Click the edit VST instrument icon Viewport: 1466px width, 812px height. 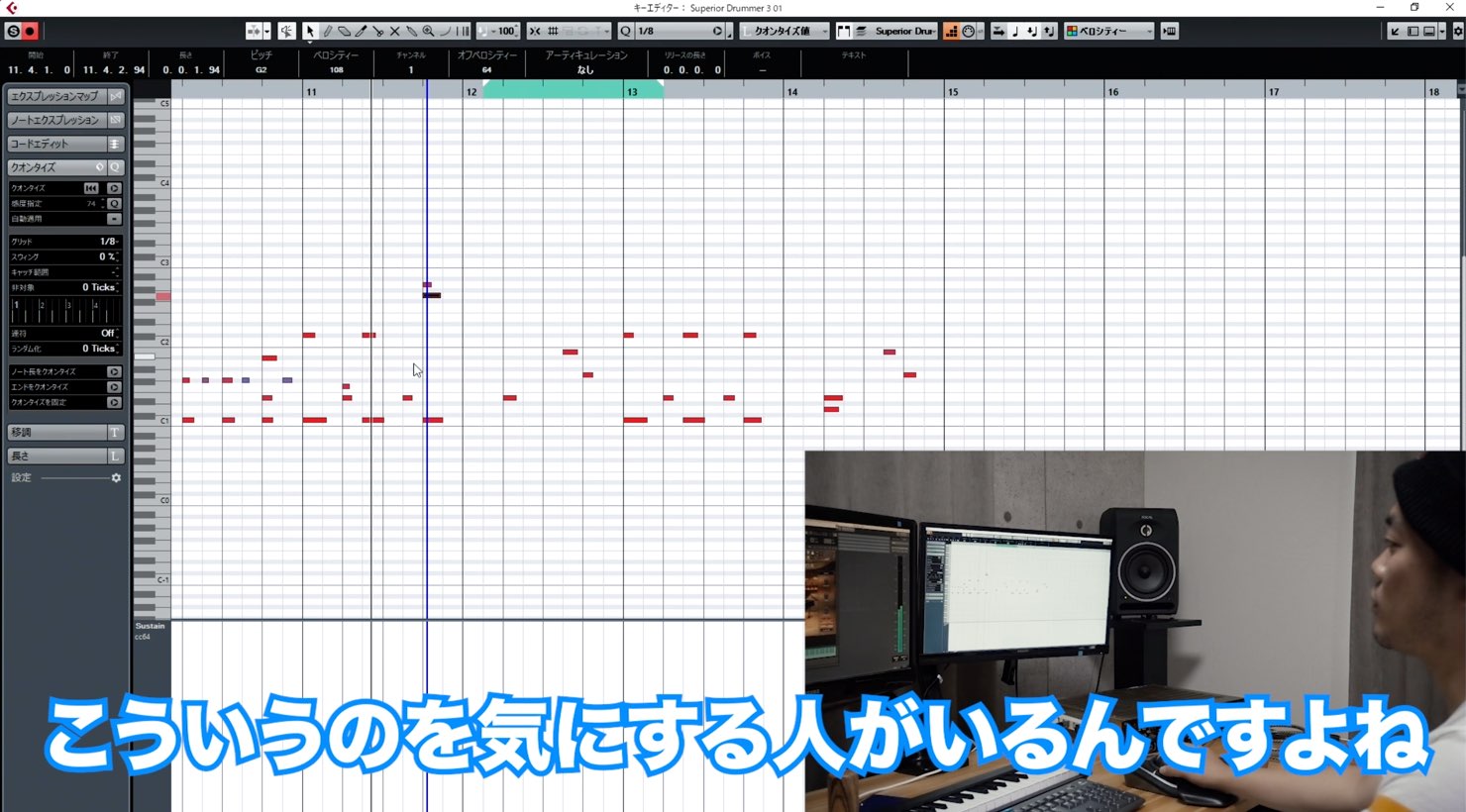pyautogui.click(x=1170, y=32)
